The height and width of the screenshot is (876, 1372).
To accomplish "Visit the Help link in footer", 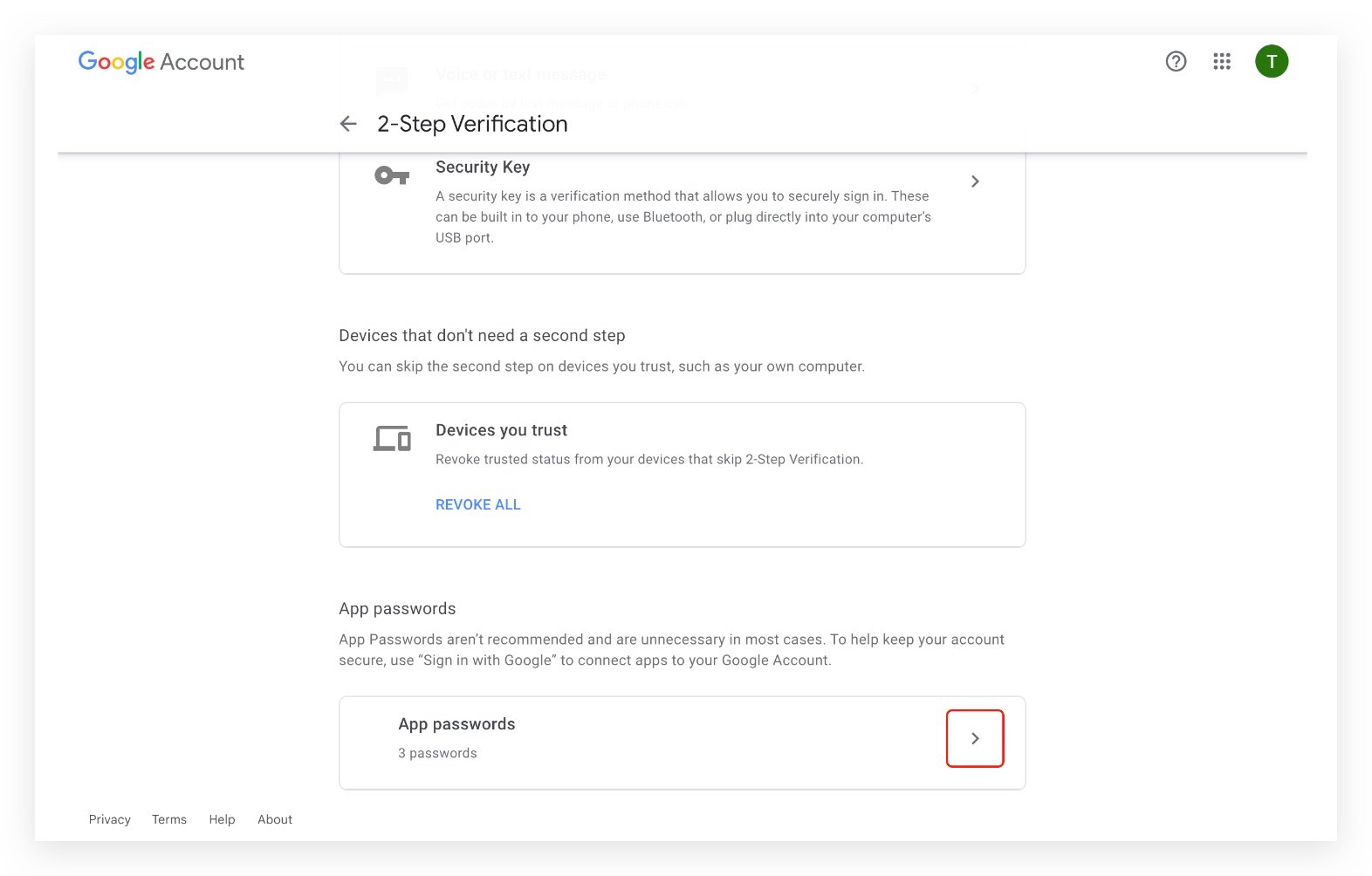I will tap(222, 819).
